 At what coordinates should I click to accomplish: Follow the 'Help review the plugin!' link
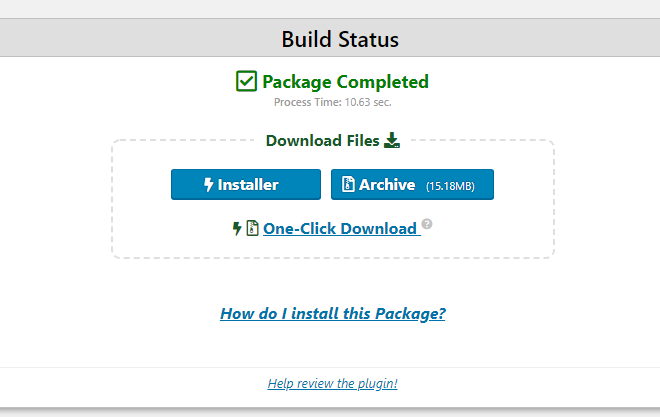click(x=333, y=383)
